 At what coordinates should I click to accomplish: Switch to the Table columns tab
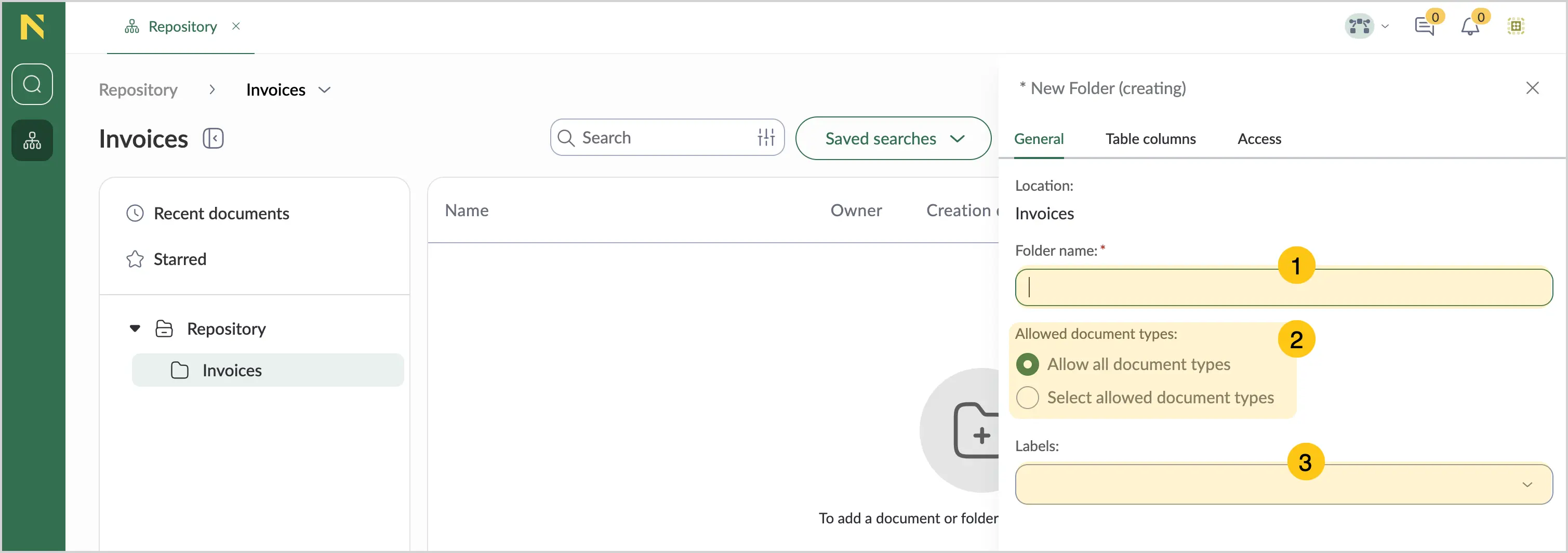pos(1150,139)
